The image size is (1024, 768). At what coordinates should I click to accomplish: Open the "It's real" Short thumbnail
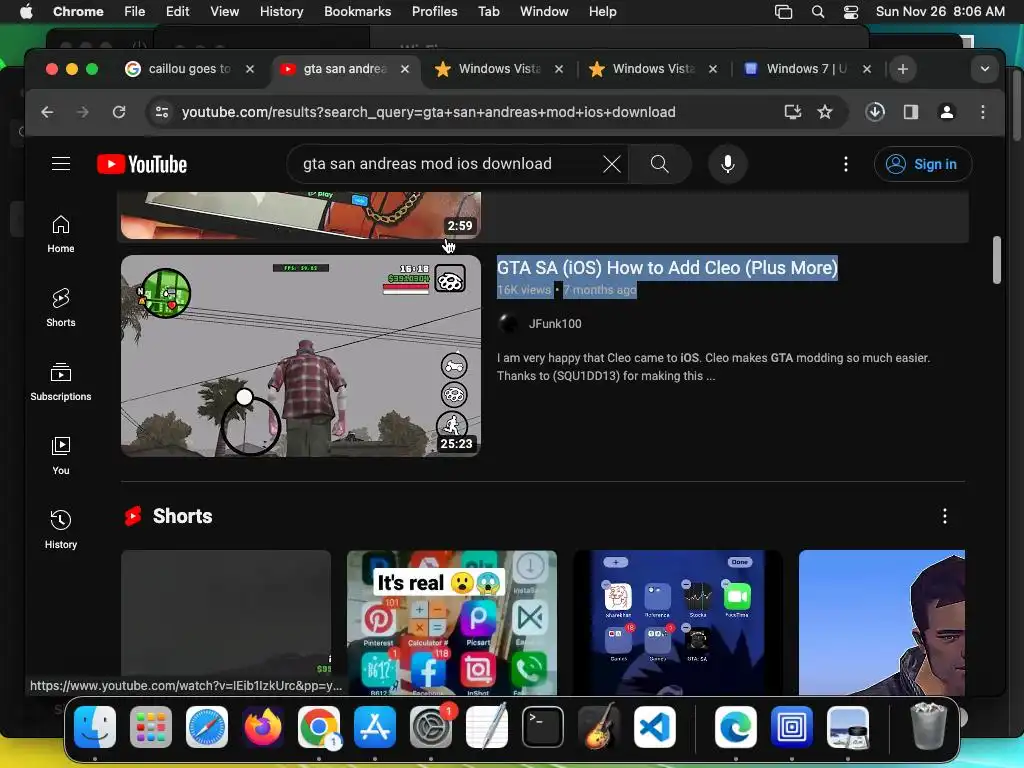tap(451, 622)
